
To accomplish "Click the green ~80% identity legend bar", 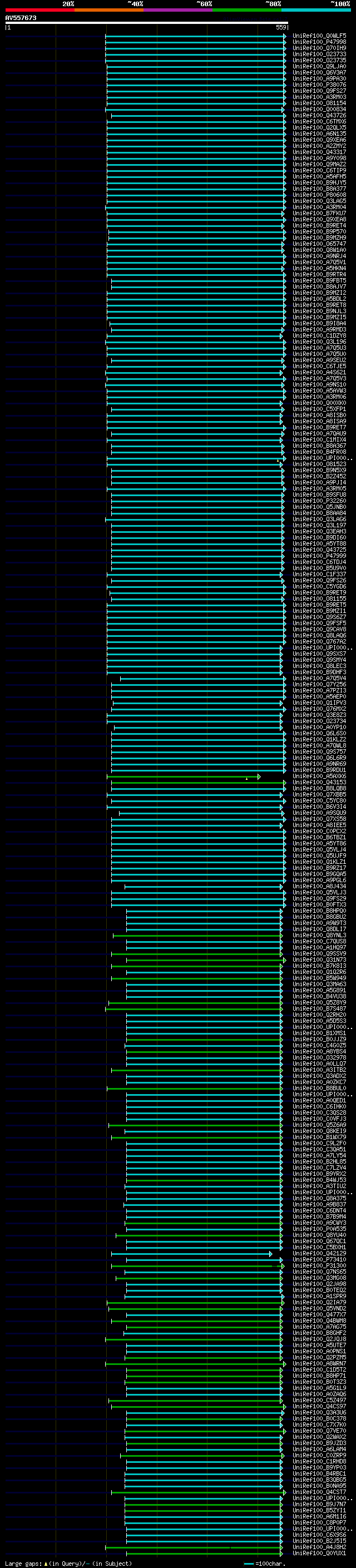I will tap(247, 10).
